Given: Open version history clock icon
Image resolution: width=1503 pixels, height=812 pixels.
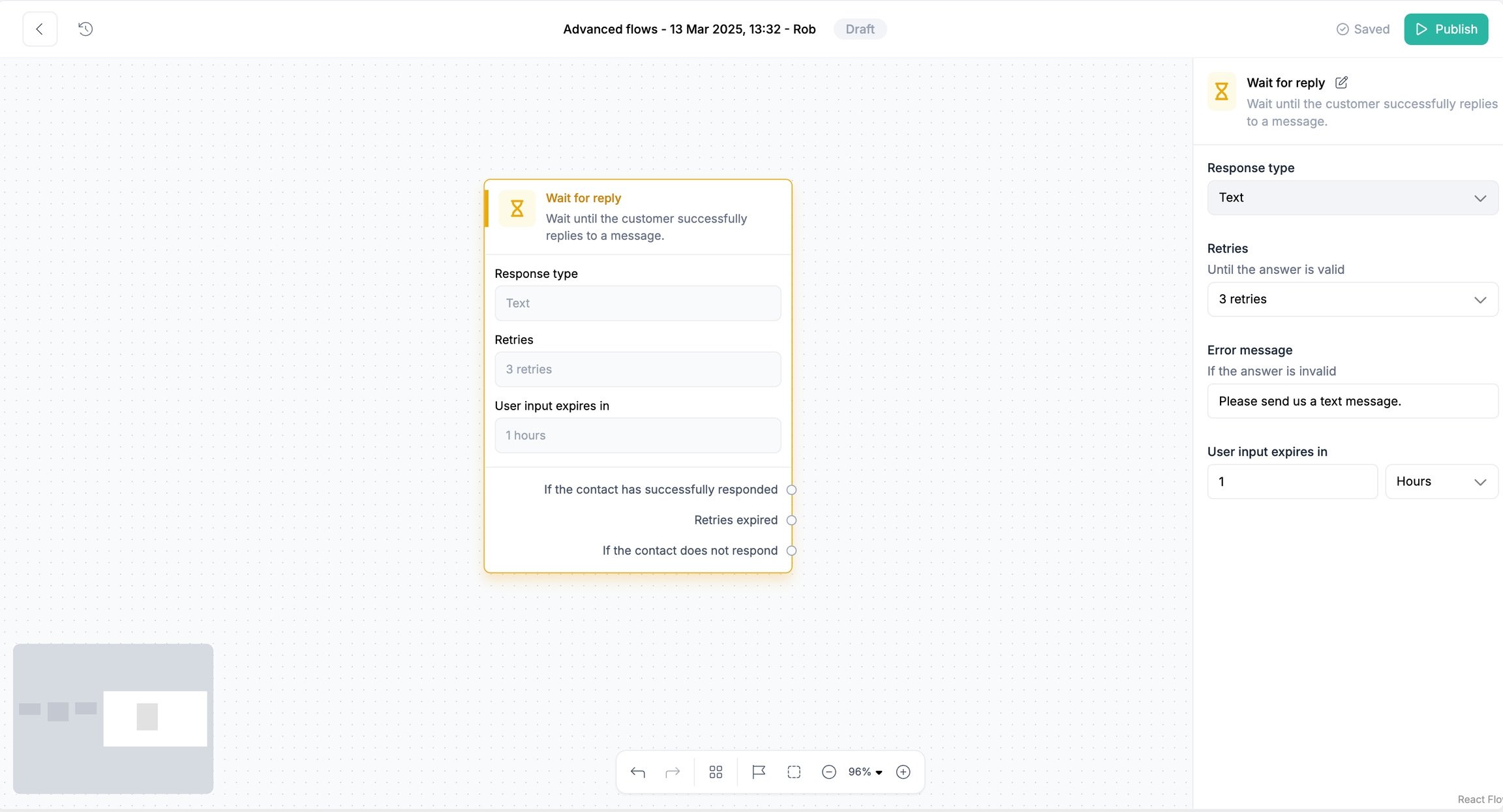Looking at the screenshot, I should (x=85, y=29).
